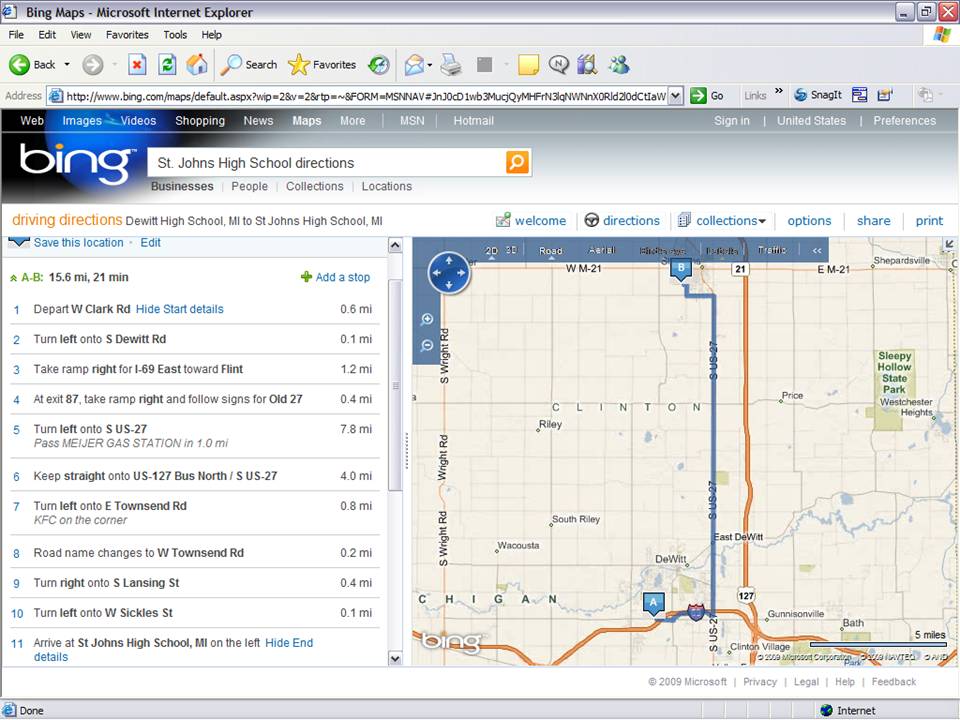Click the IE Forward arrow button
This screenshot has height=720, width=960.
pos(93,64)
